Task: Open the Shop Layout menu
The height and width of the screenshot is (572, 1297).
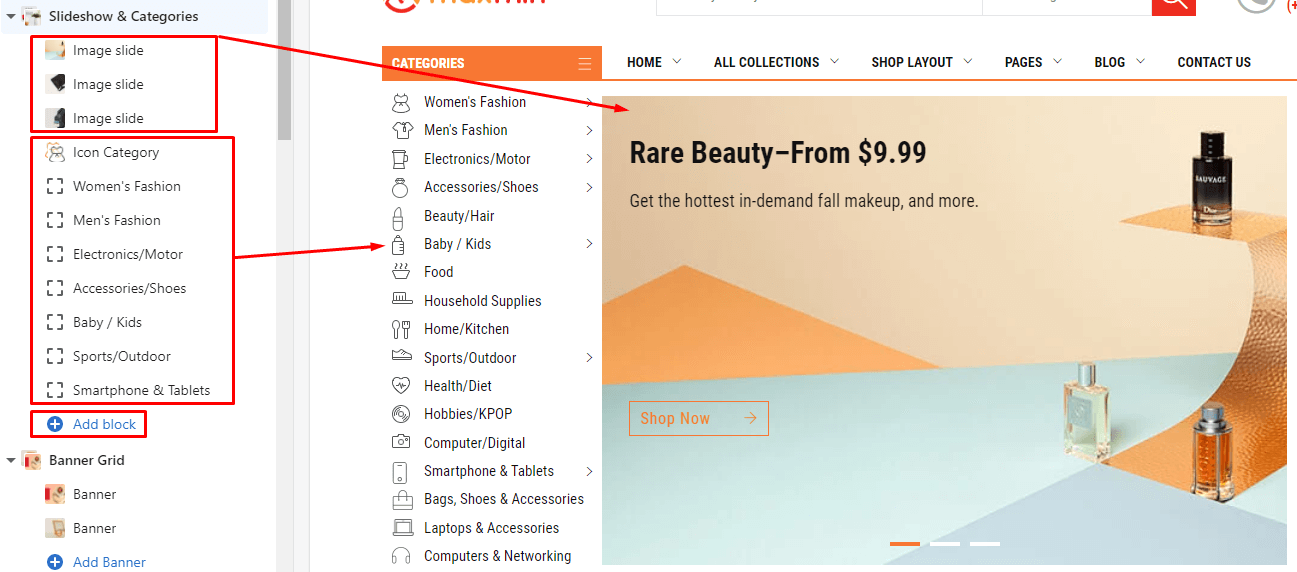Action: (x=921, y=62)
